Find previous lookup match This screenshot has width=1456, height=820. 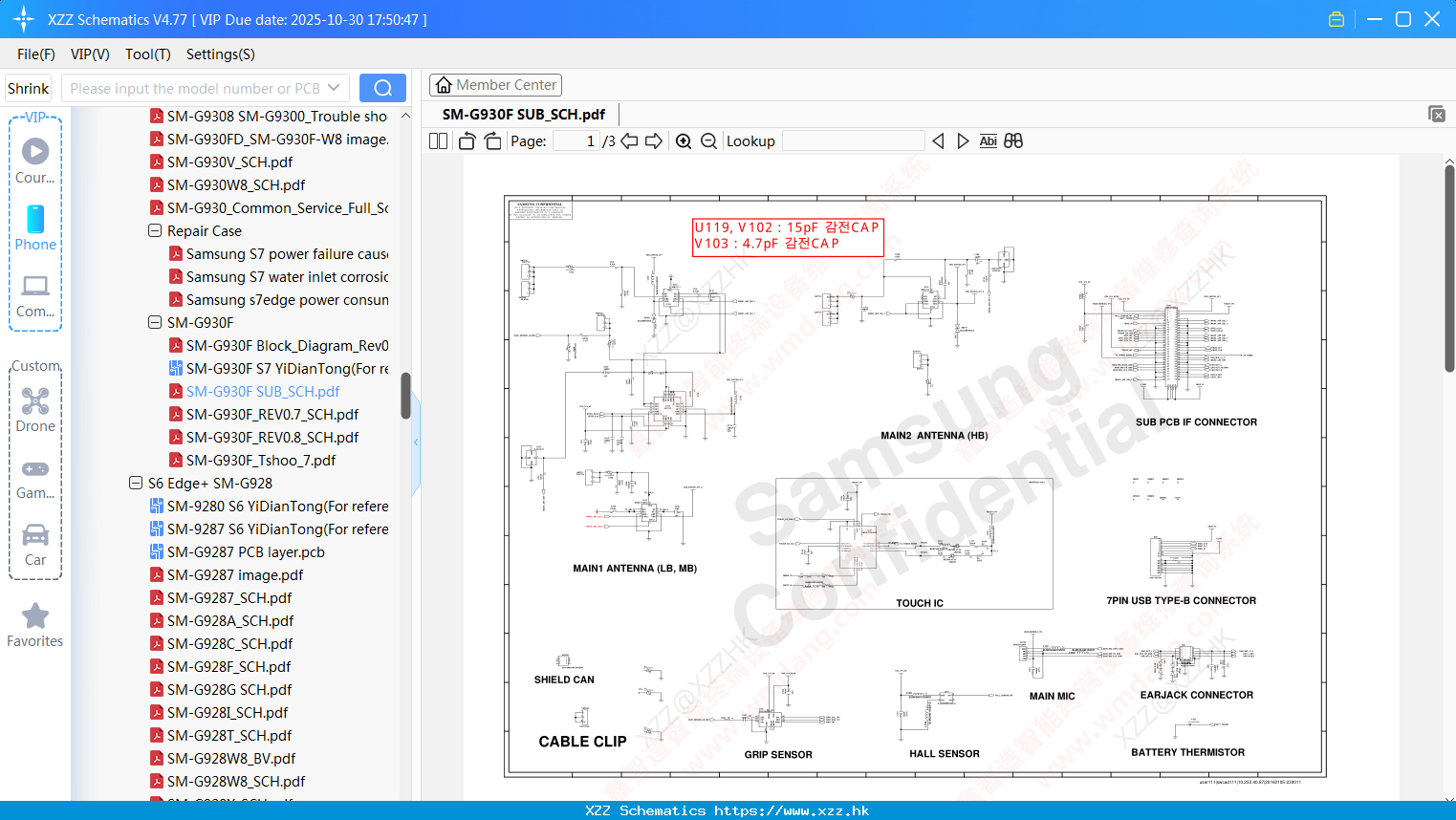coord(938,140)
